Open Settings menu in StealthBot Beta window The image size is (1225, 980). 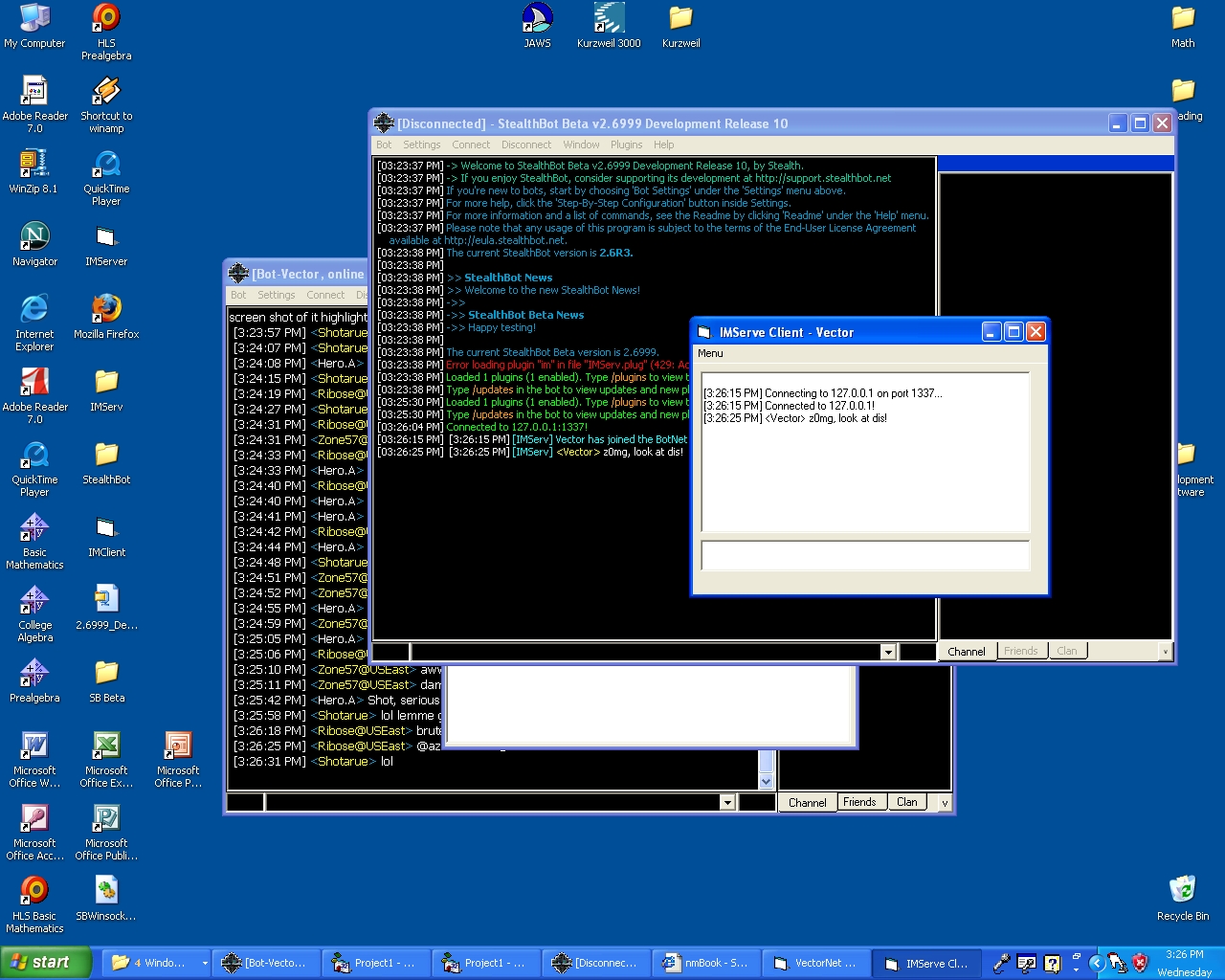coord(422,145)
